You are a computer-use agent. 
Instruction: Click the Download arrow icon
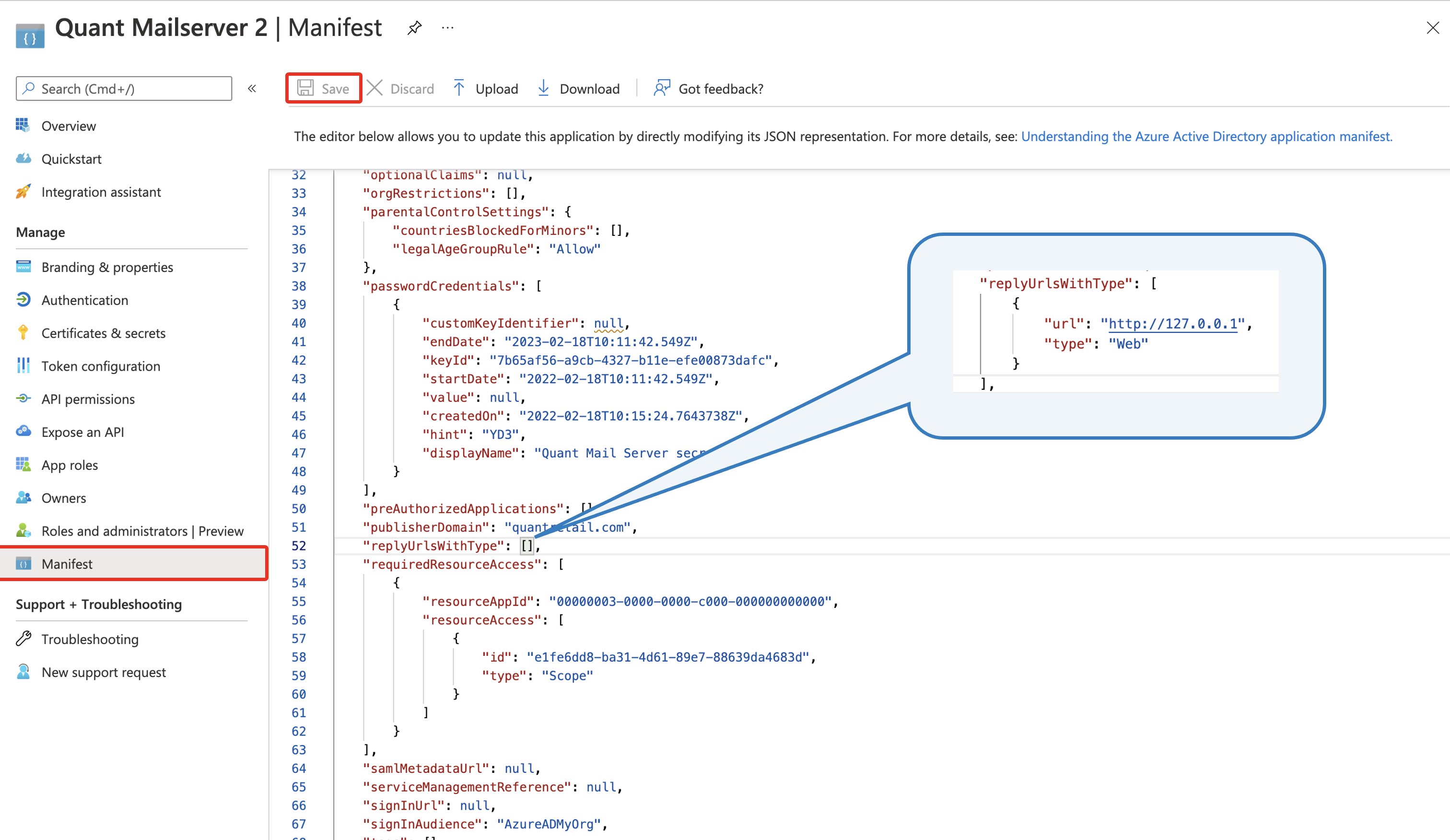[x=543, y=88]
